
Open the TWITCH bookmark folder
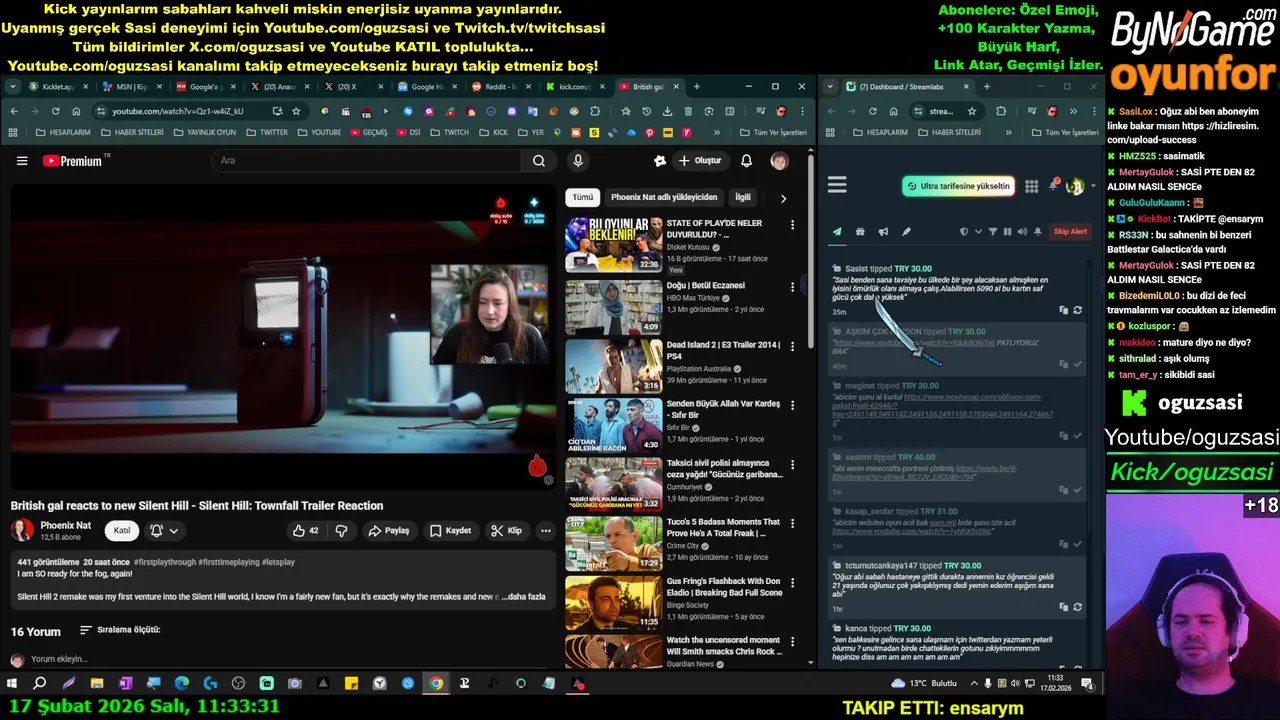click(x=449, y=132)
